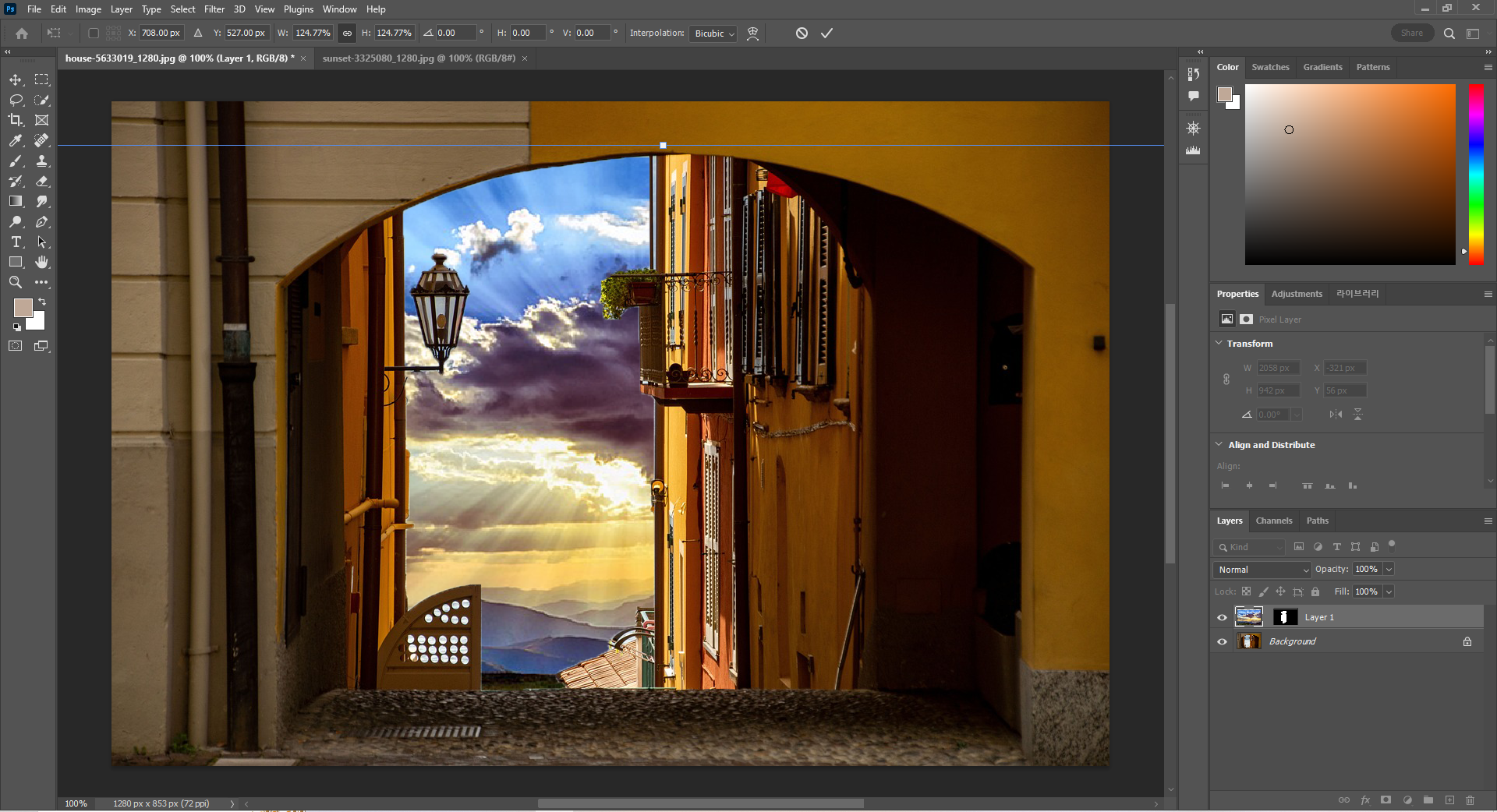Select the Path Selection tool
Viewport: 1497px width, 812px height.
point(42,242)
